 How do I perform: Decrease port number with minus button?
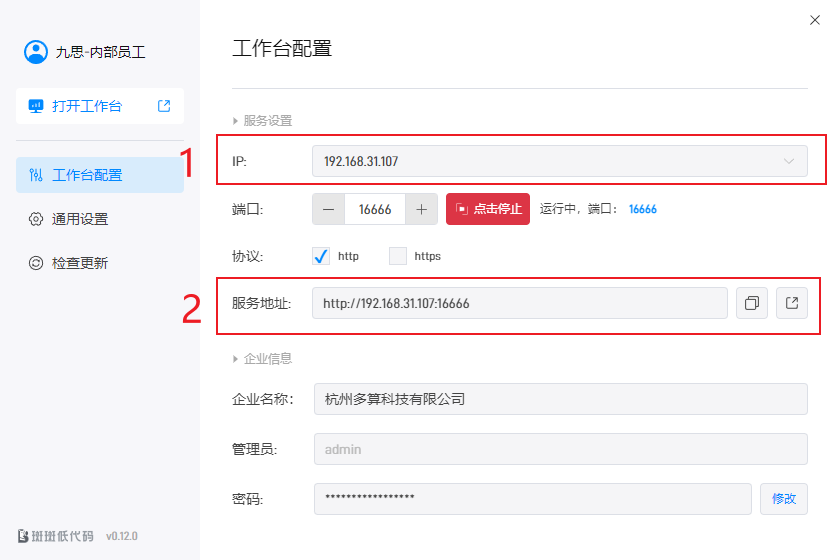tap(328, 209)
